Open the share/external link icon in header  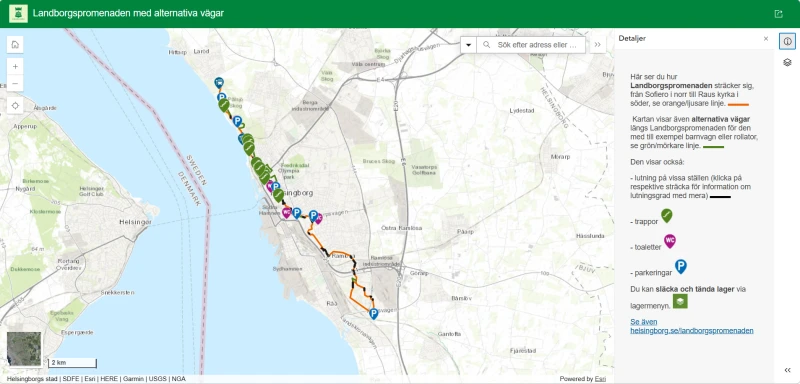(778, 14)
